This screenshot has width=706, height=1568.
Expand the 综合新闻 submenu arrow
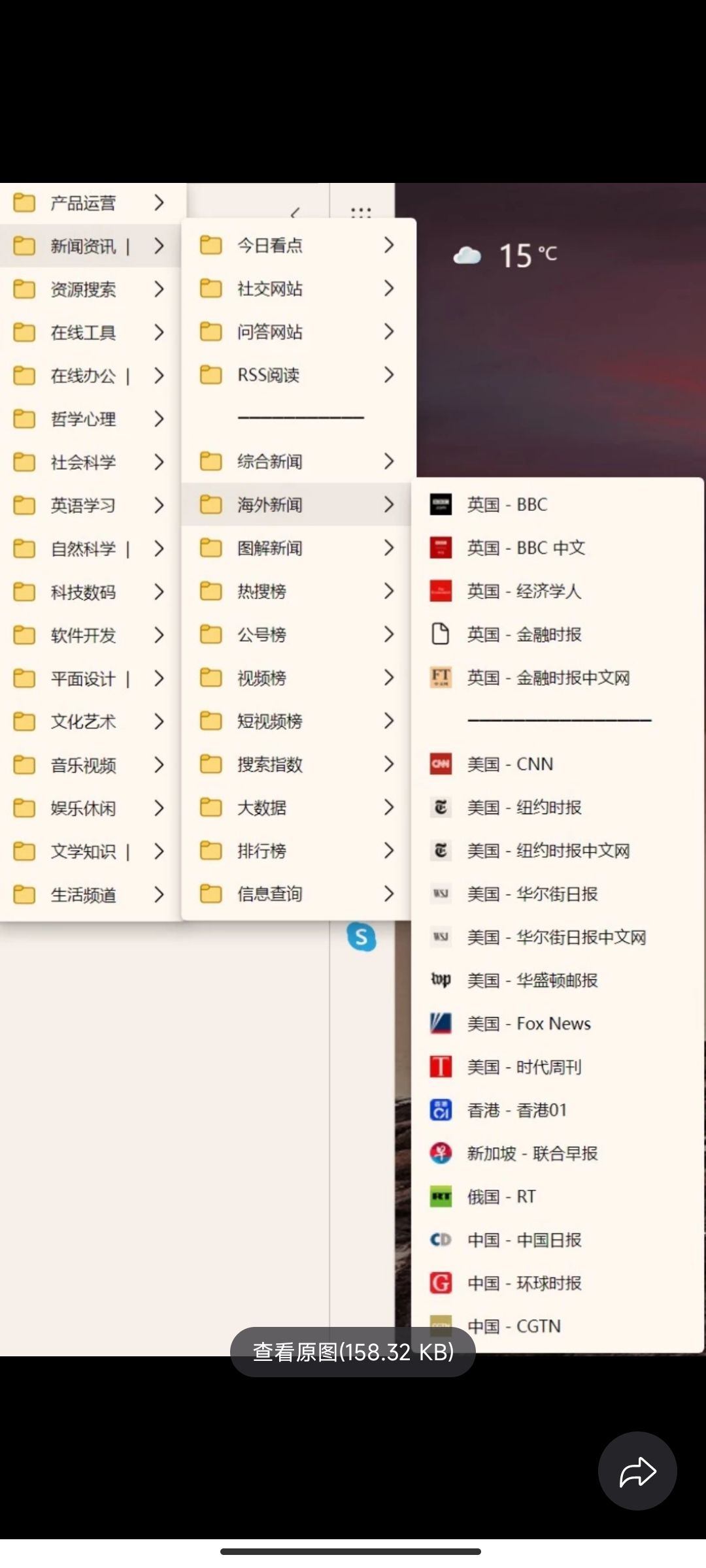389,461
